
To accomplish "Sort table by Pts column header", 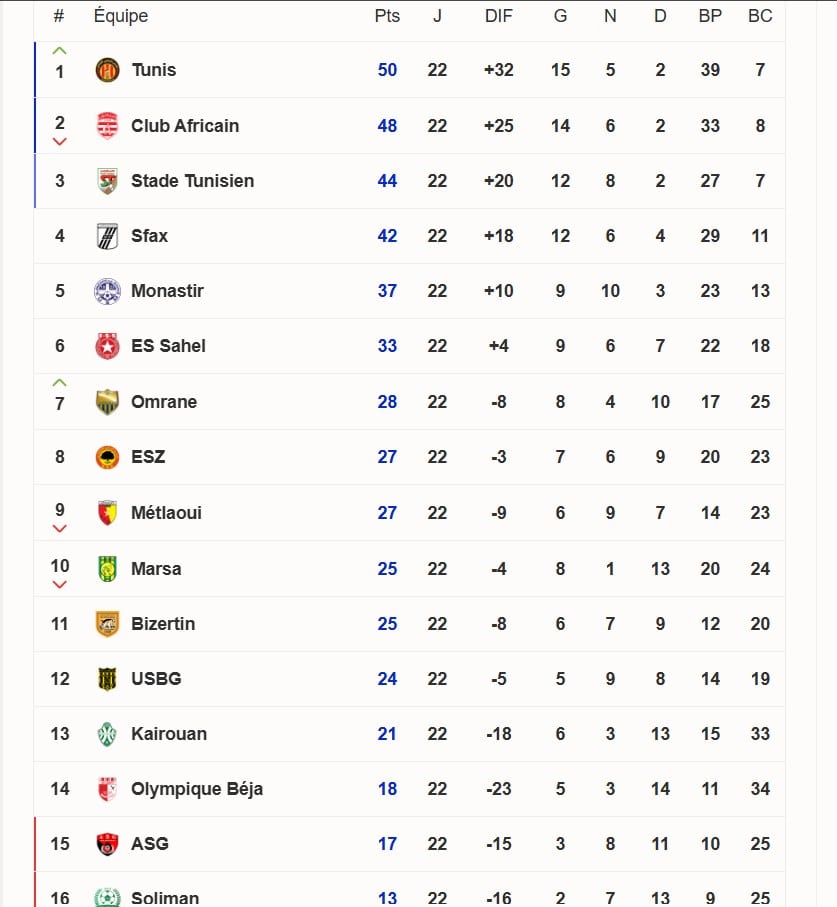I will (387, 16).
